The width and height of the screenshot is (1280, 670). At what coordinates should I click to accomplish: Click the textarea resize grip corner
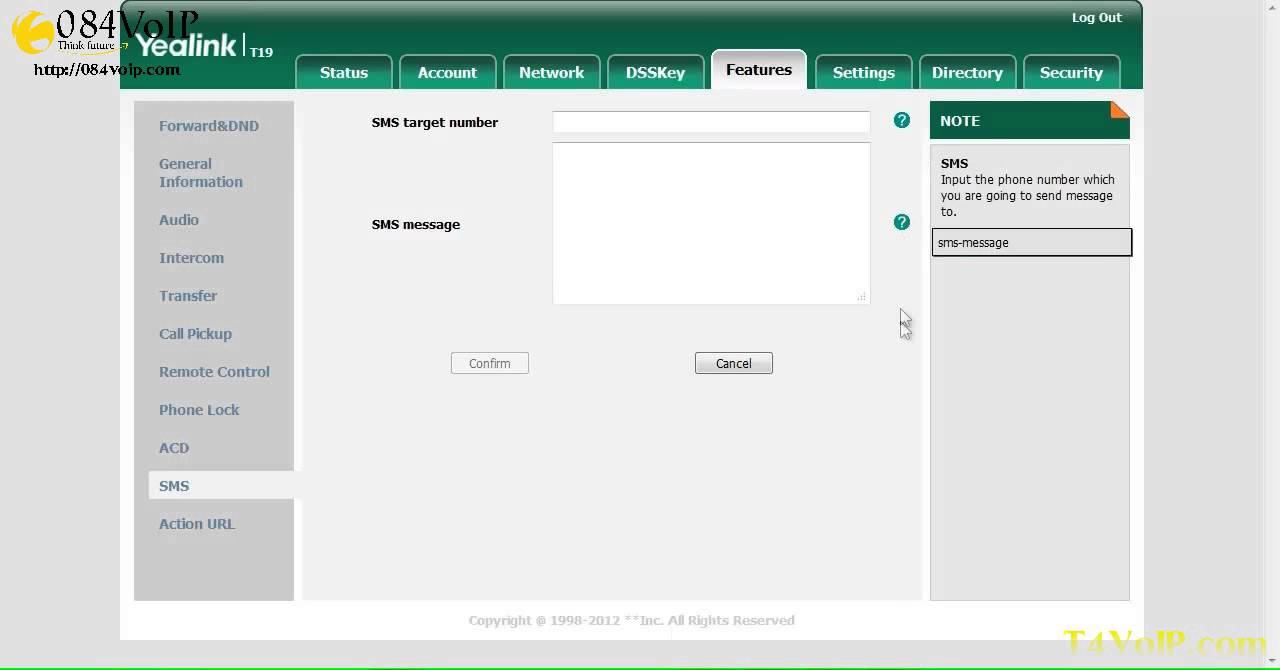pyautogui.click(x=861, y=296)
